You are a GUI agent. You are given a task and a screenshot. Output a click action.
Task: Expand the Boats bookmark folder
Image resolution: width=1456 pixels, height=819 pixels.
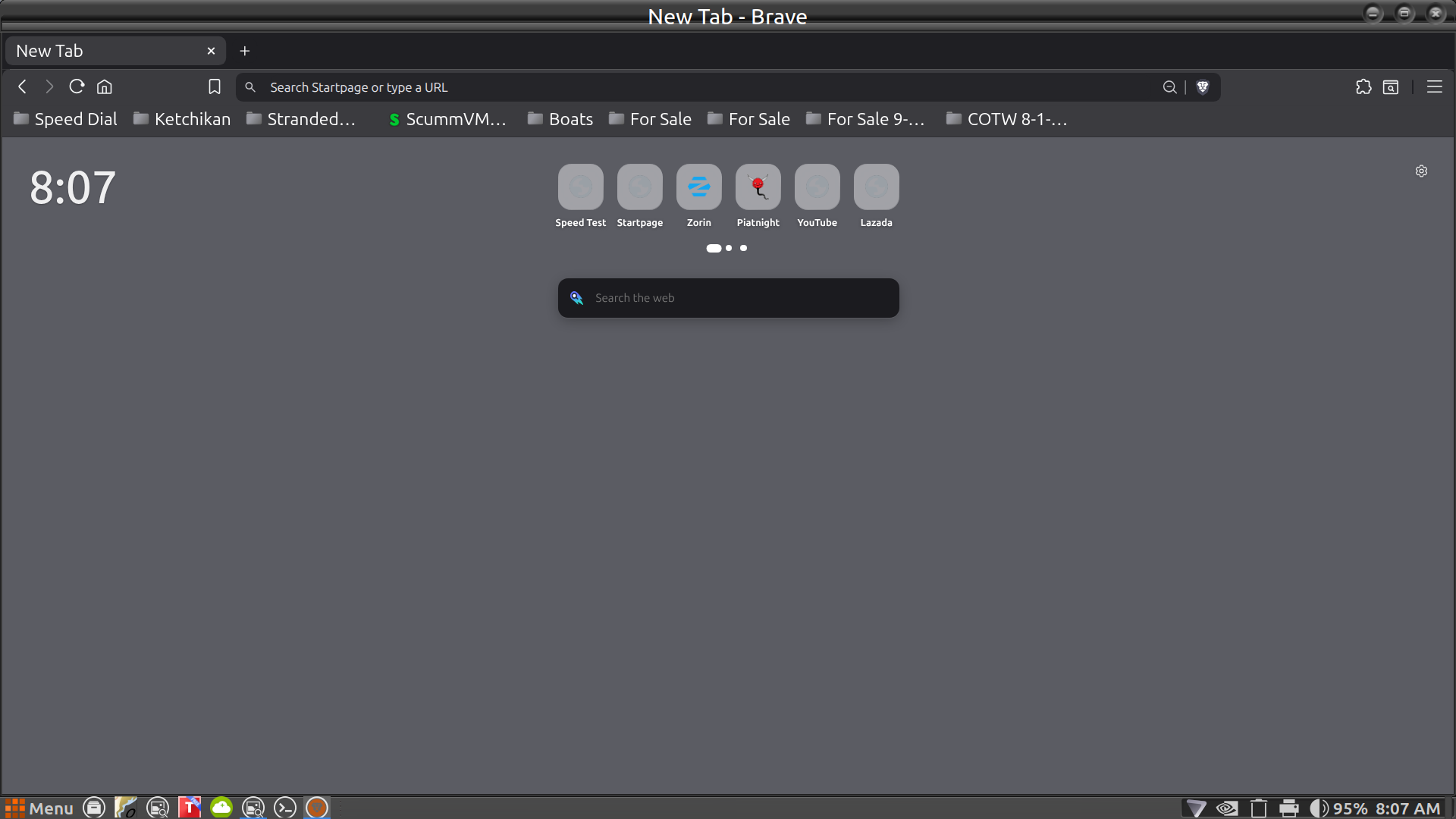click(x=561, y=119)
